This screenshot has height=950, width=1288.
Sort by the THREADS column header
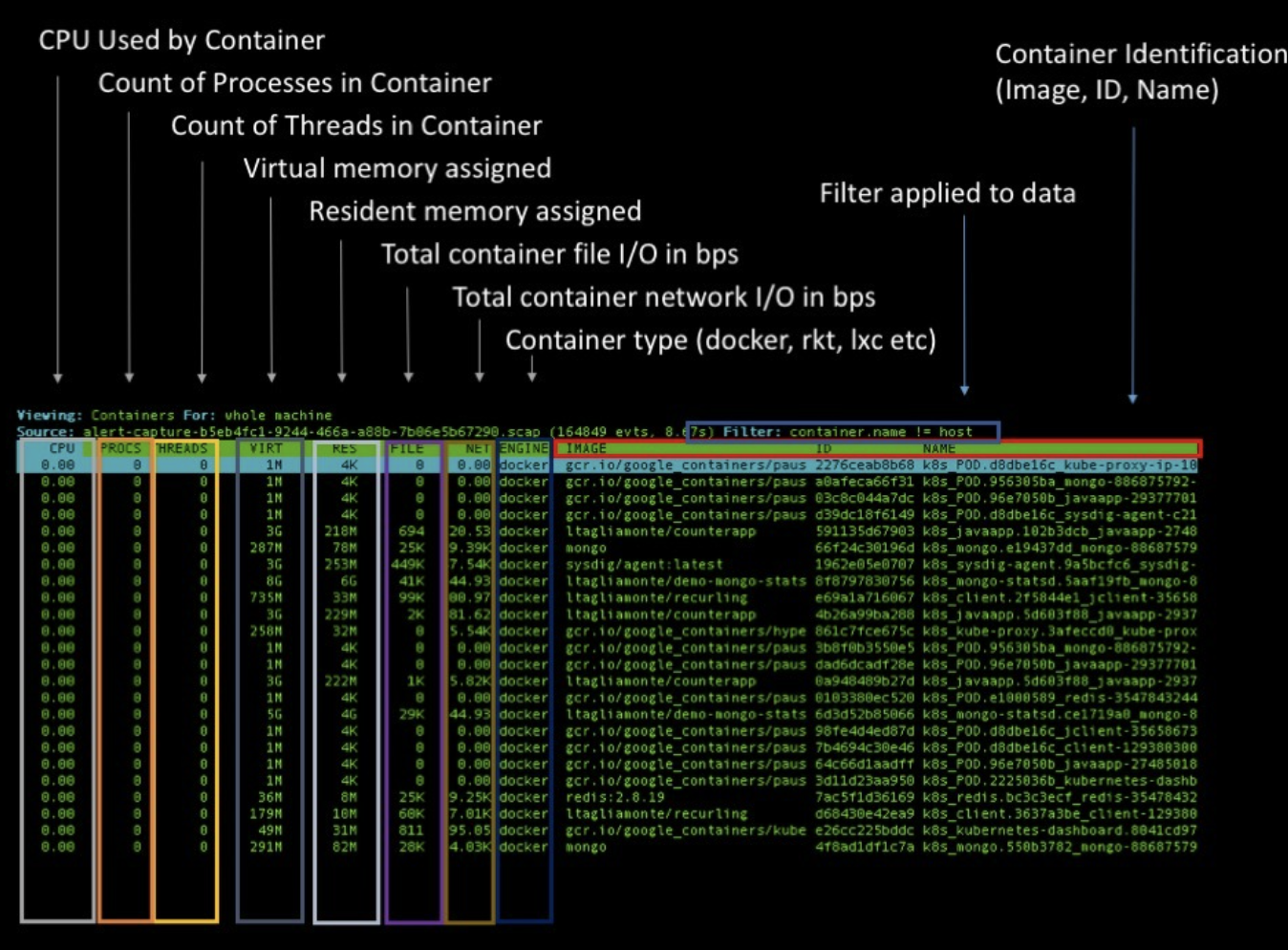(183, 448)
